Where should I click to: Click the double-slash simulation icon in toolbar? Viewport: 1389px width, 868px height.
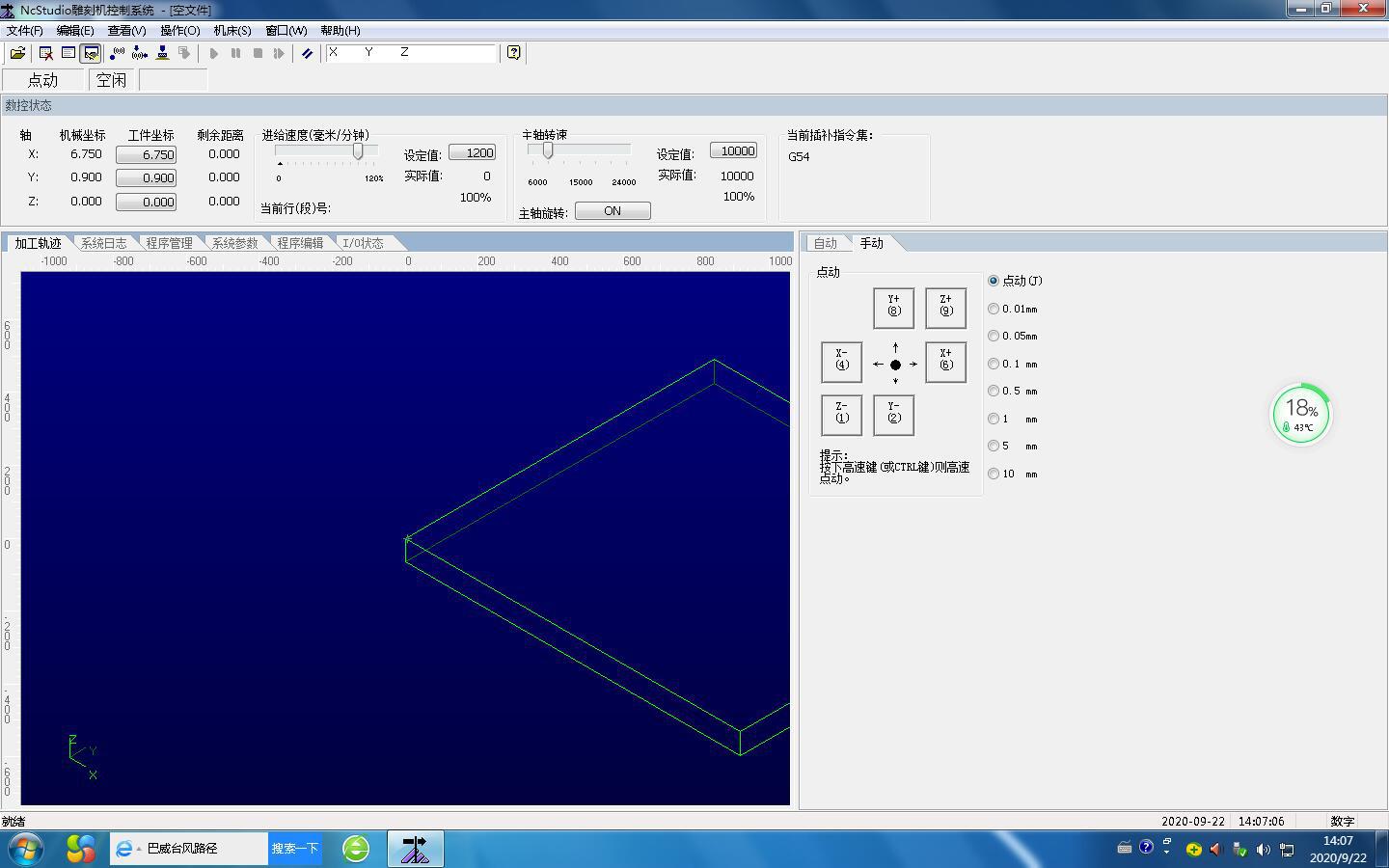point(307,53)
